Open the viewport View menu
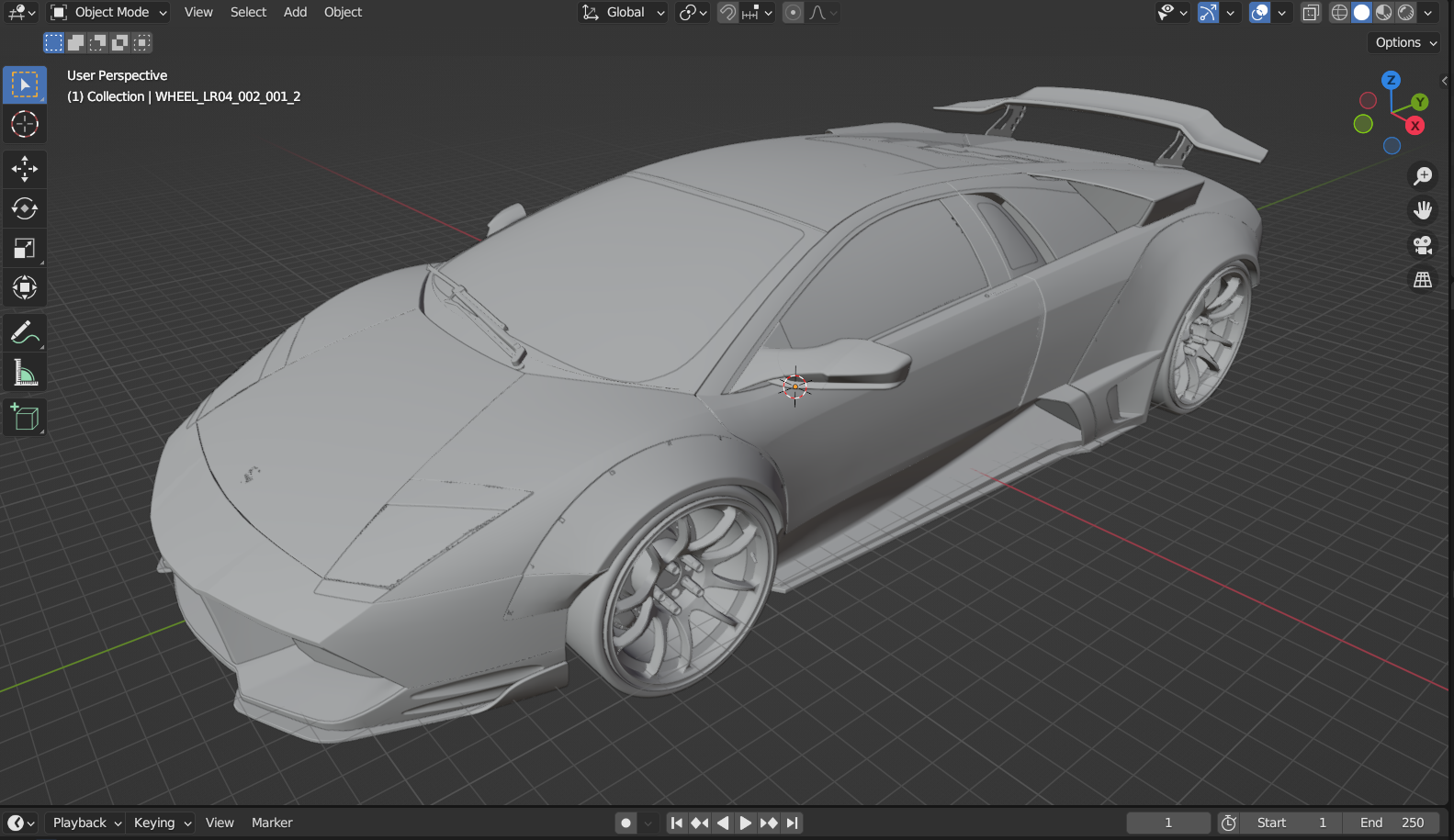 point(198,13)
